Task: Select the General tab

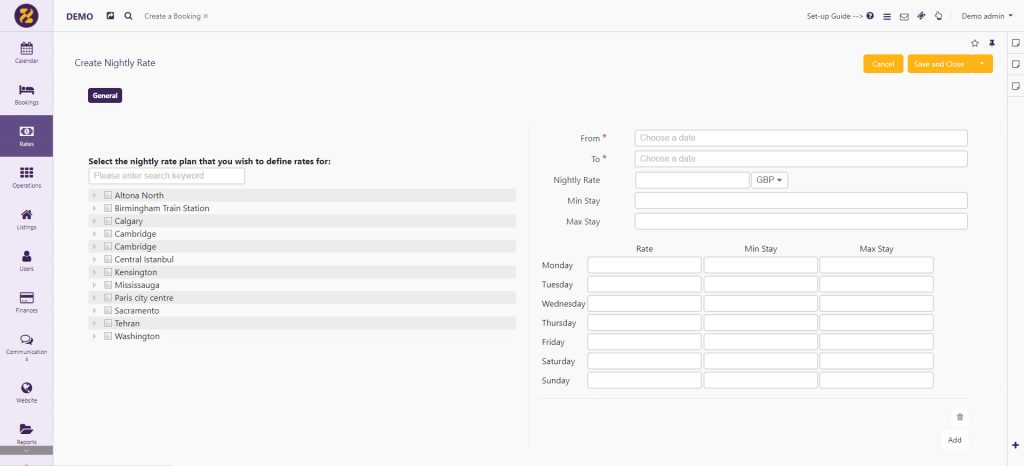Action: (105, 95)
